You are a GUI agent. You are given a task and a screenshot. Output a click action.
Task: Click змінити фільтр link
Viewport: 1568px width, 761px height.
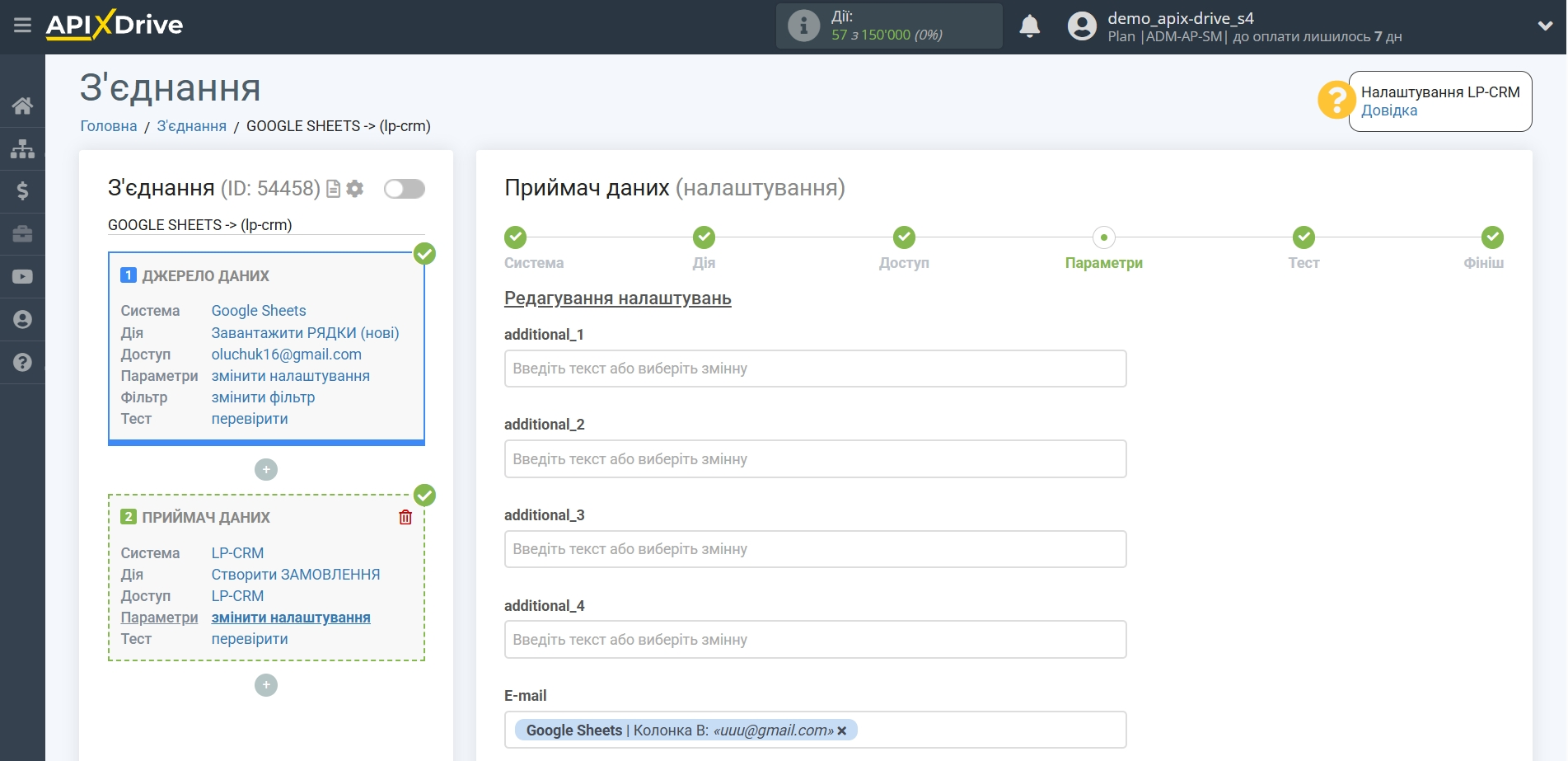tap(263, 397)
